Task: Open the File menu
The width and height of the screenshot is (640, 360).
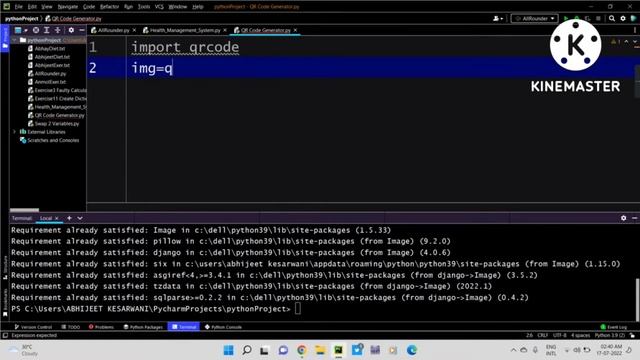Action: click(x=18, y=7)
